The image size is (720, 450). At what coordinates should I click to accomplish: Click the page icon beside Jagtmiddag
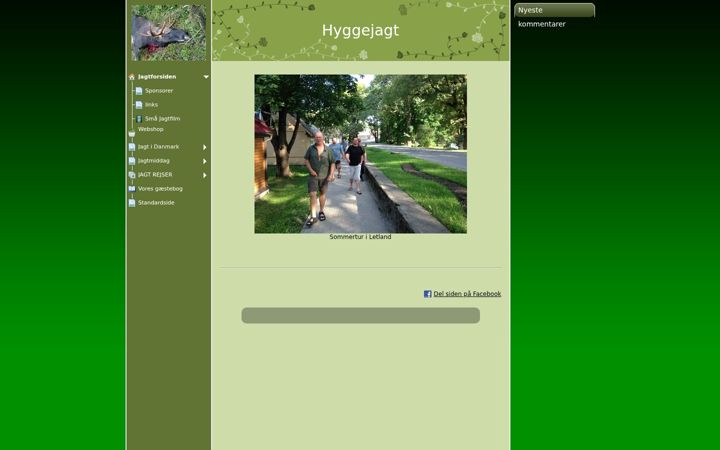[x=132, y=161]
